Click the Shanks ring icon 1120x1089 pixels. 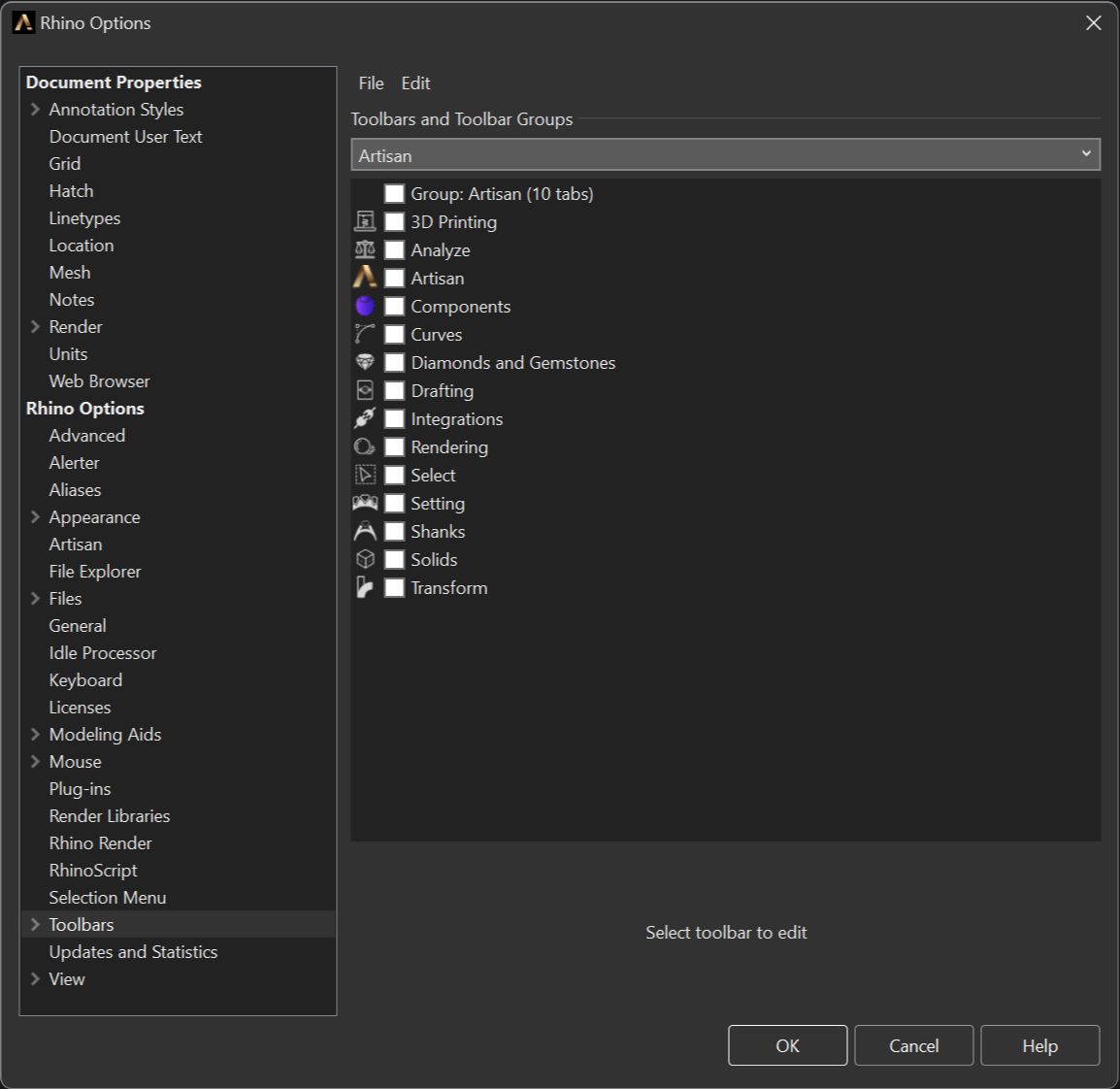[365, 531]
